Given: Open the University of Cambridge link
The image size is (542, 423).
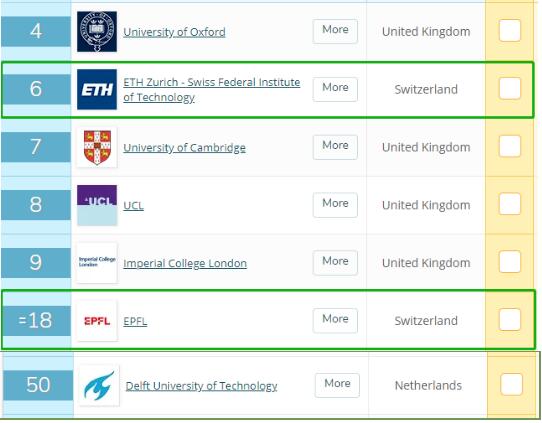Looking at the screenshot, I should (x=185, y=148).
